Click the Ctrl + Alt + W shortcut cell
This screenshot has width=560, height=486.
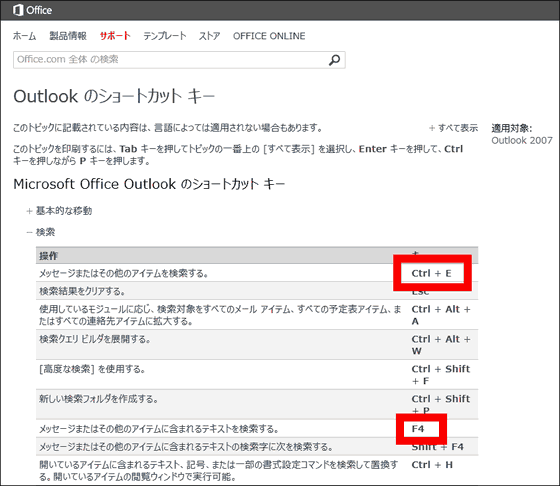coord(441,345)
